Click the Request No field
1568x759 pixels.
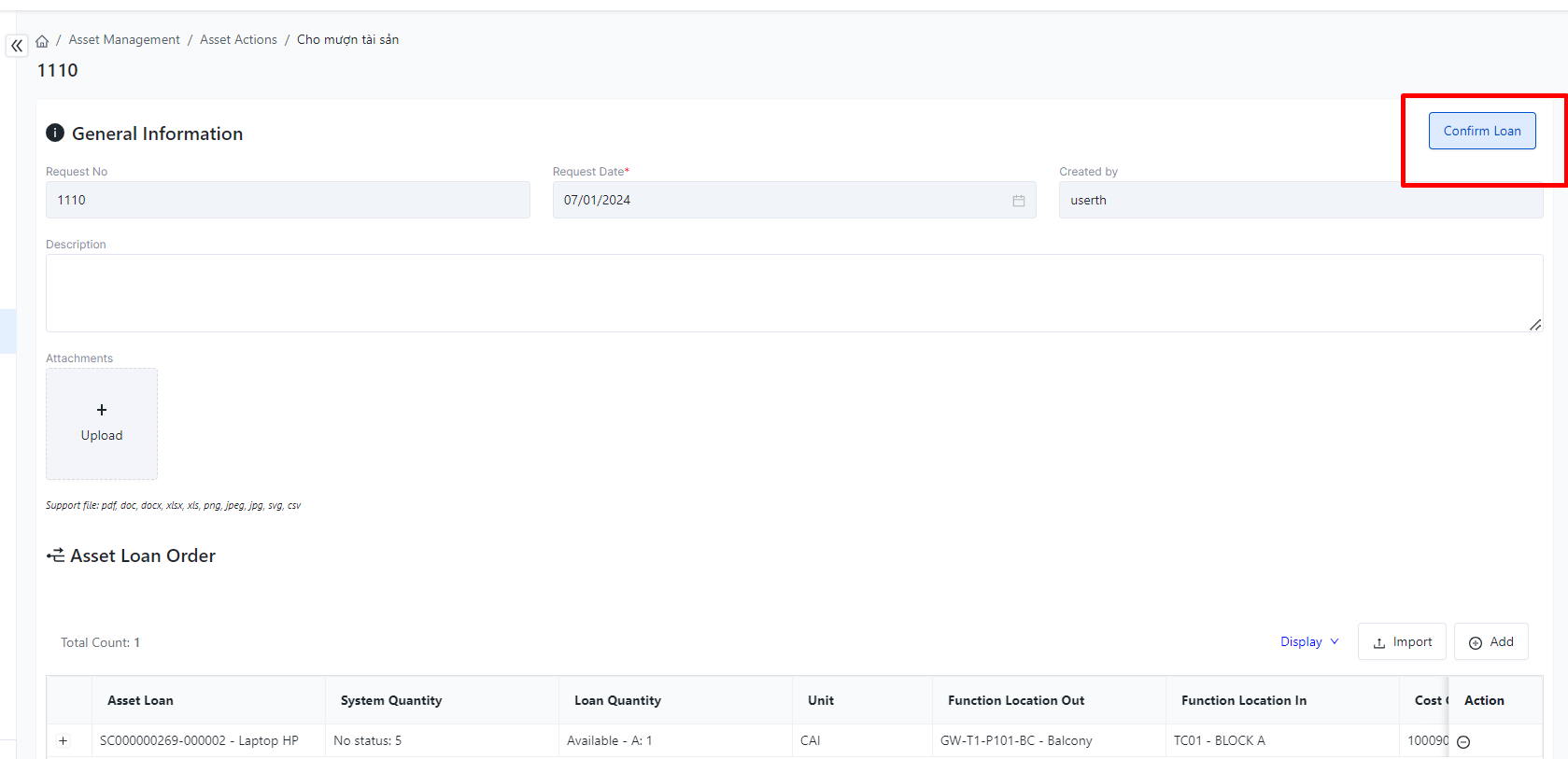coord(288,201)
